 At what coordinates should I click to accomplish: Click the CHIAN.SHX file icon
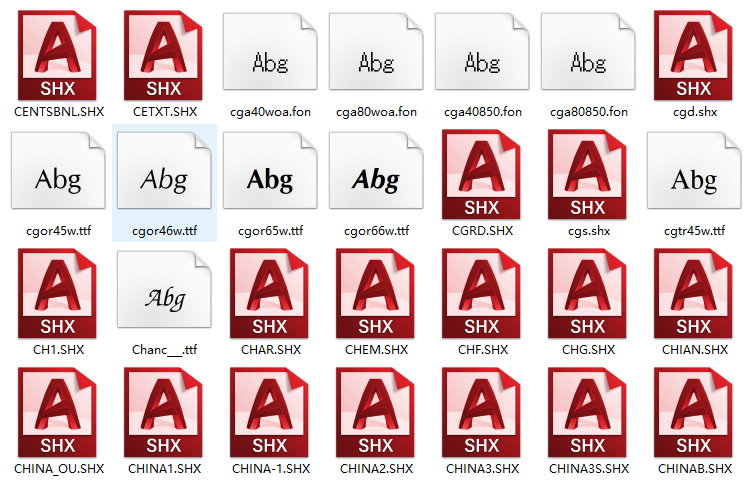694,293
